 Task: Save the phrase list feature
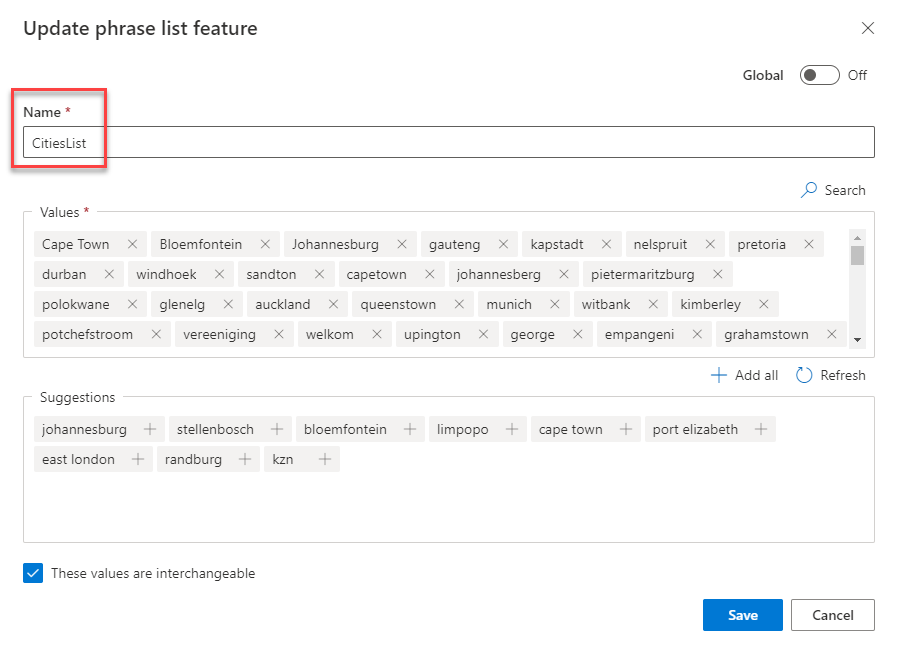click(743, 615)
